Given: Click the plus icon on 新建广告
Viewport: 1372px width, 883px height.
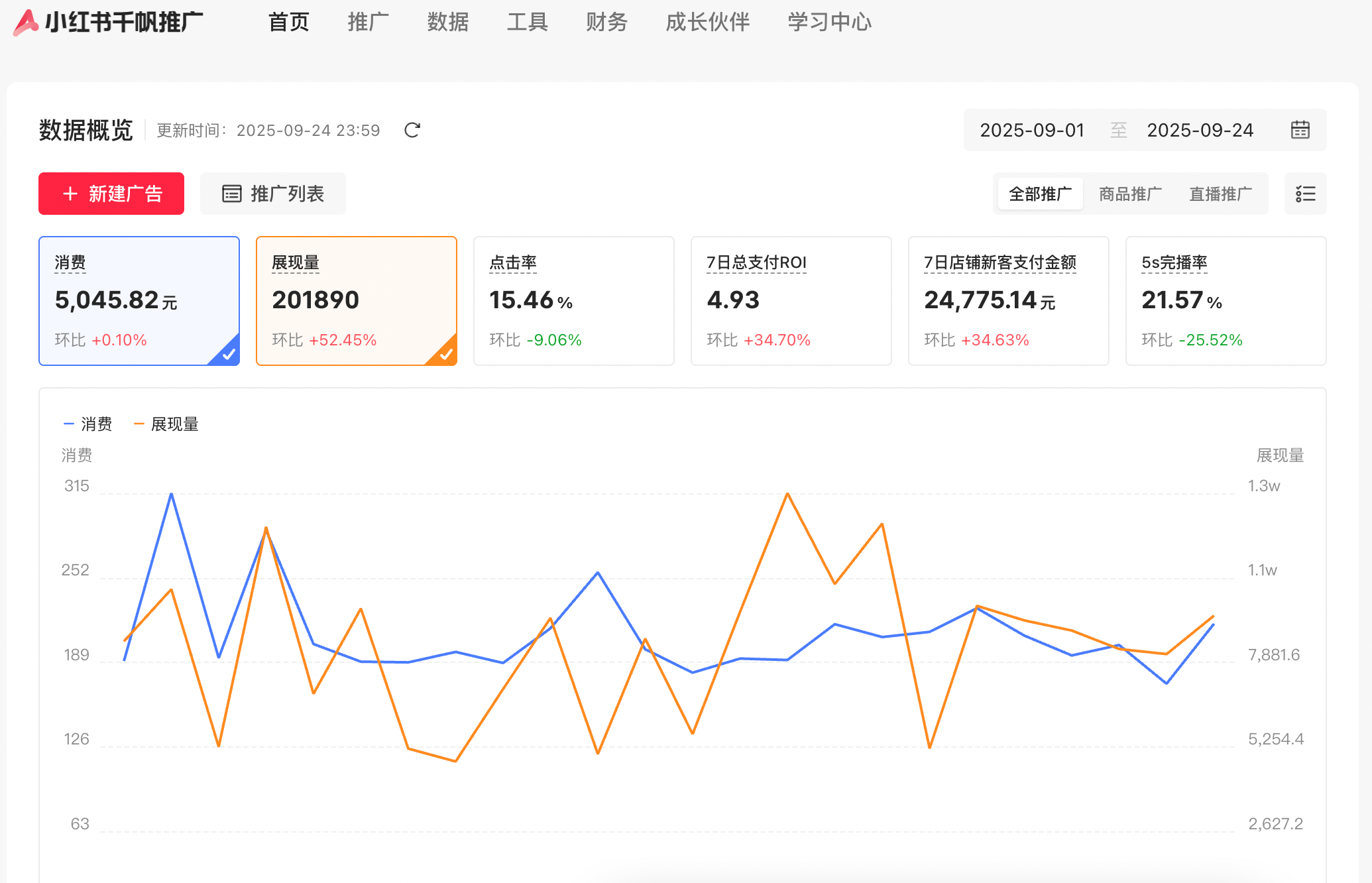Looking at the screenshot, I should click(x=70, y=194).
